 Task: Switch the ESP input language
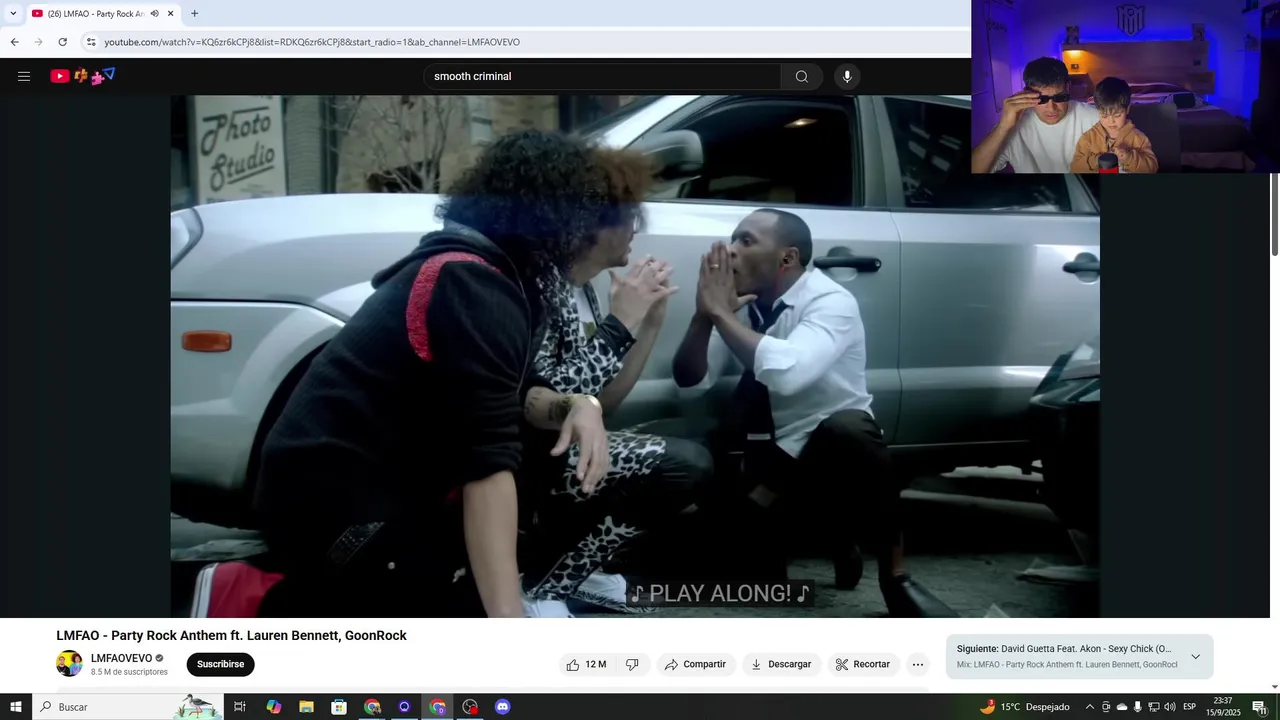click(1189, 707)
